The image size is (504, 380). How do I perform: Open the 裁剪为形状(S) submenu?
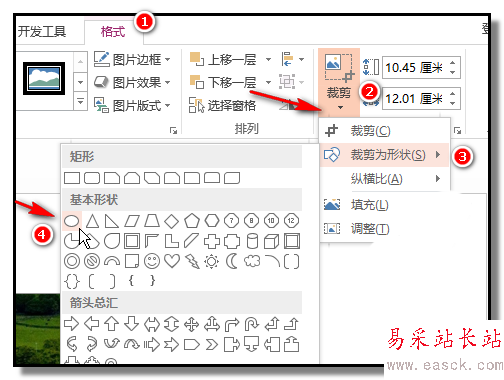click(x=385, y=155)
